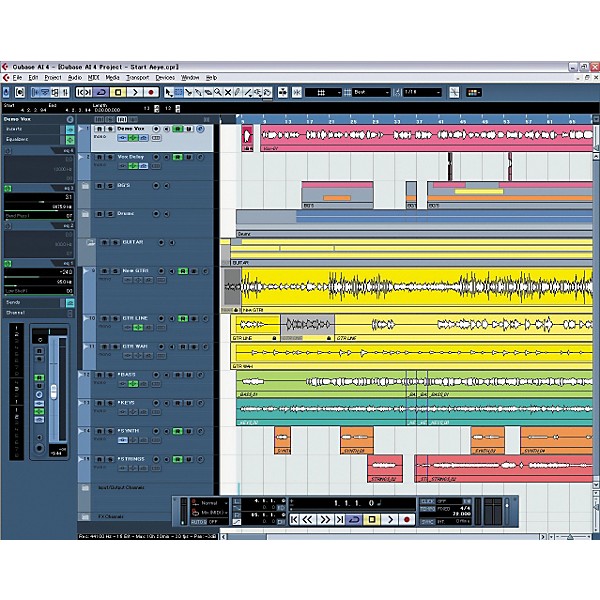Screen dimensions: 600x600
Task: Click the TEMPO button on transport panel
Action: pos(427,509)
